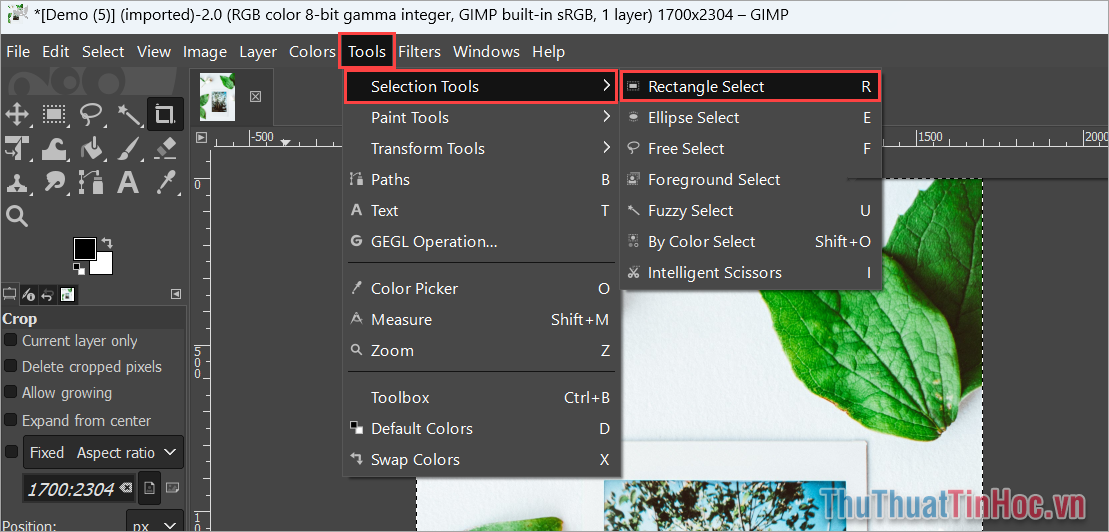Pick the Paintbrush tool

pyautogui.click(x=128, y=148)
